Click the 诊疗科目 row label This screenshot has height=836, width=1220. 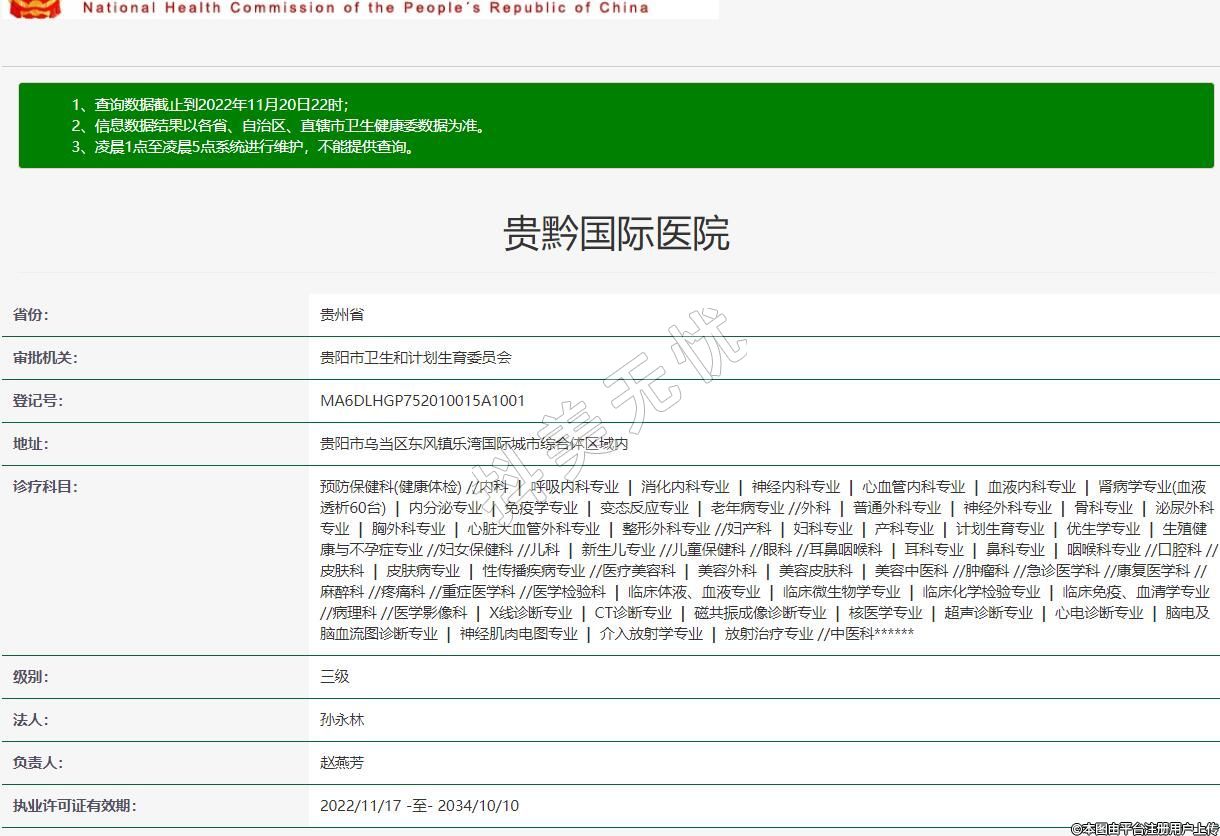45,487
